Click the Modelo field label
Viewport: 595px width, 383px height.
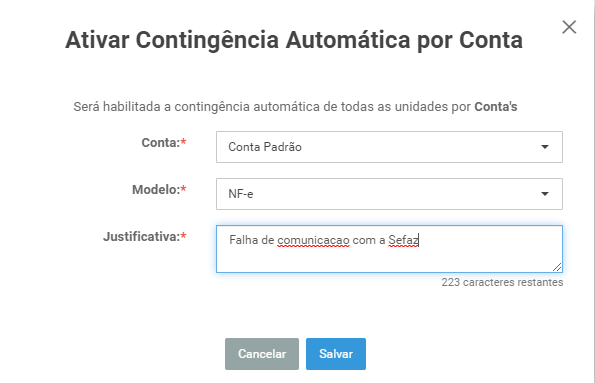coord(156,189)
